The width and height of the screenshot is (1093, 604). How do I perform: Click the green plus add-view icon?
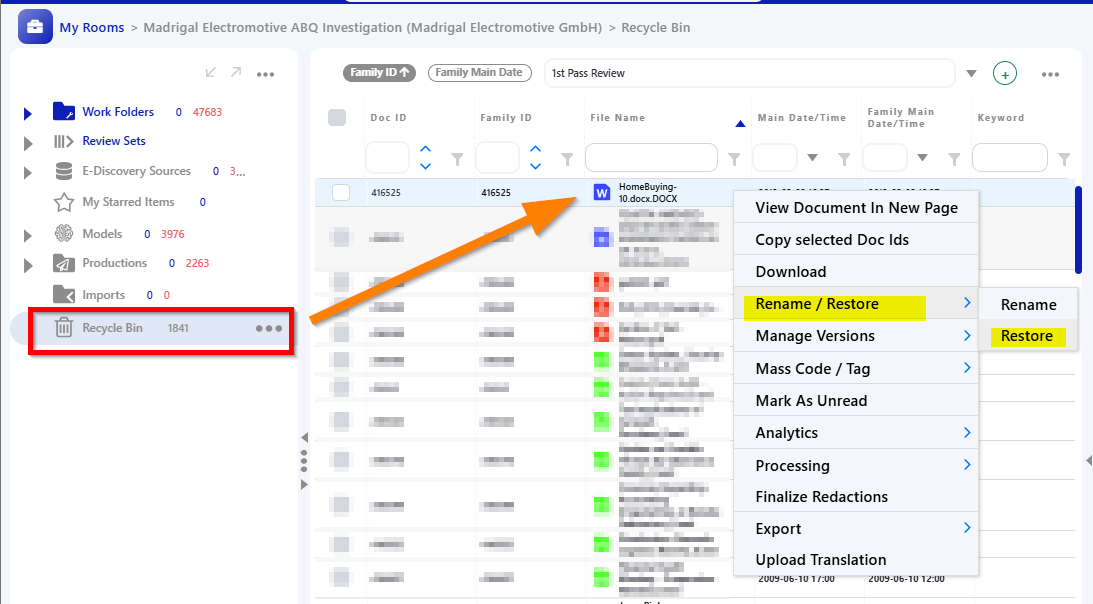pos(1004,73)
